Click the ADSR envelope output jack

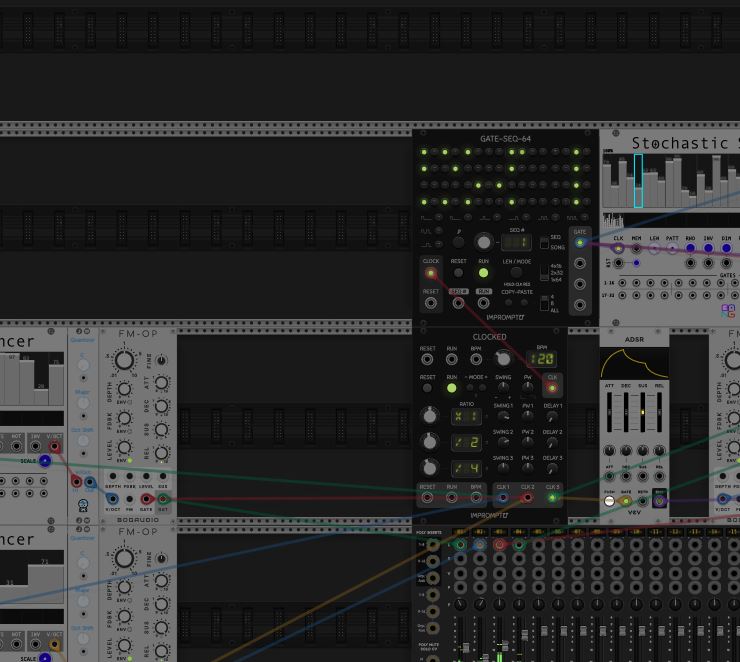click(659, 501)
